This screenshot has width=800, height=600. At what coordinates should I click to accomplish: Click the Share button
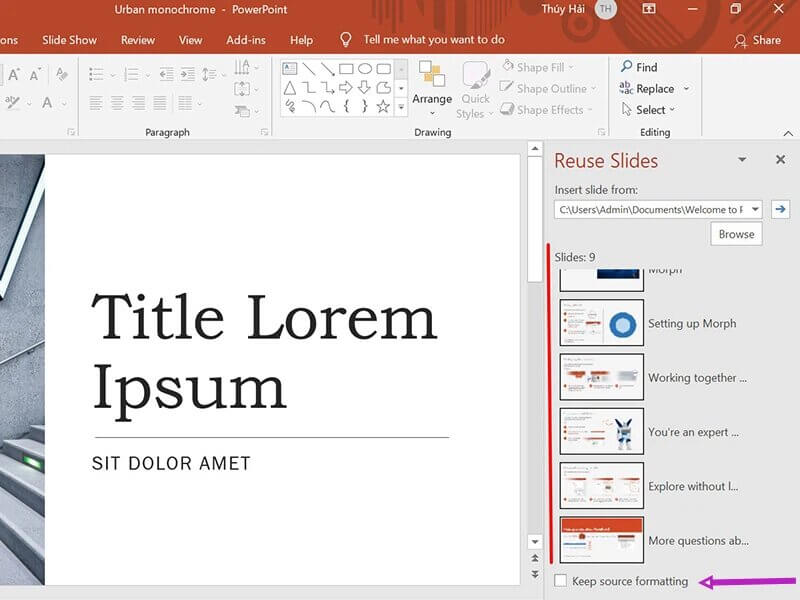pyautogui.click(x=759, y=40)
